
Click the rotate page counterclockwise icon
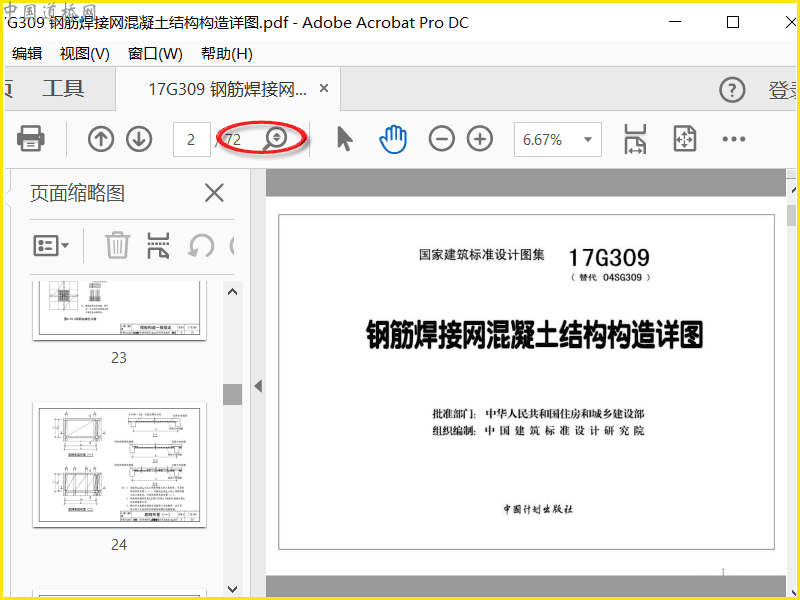pos(201,246)
